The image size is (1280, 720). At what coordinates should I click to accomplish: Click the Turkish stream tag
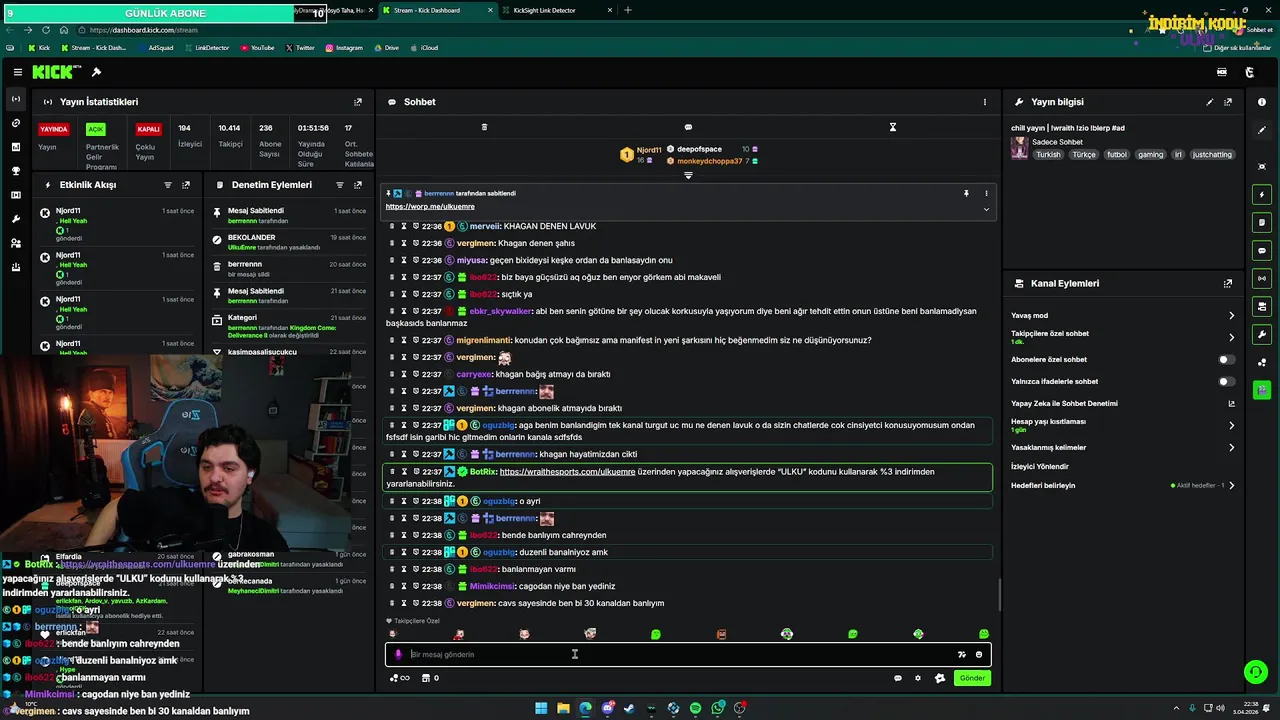coord(1048,155)
